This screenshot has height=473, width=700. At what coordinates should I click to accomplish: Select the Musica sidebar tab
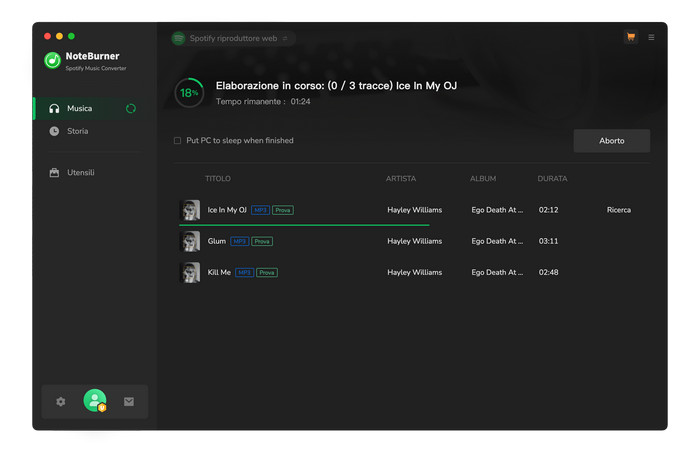[x=96, y=108]
